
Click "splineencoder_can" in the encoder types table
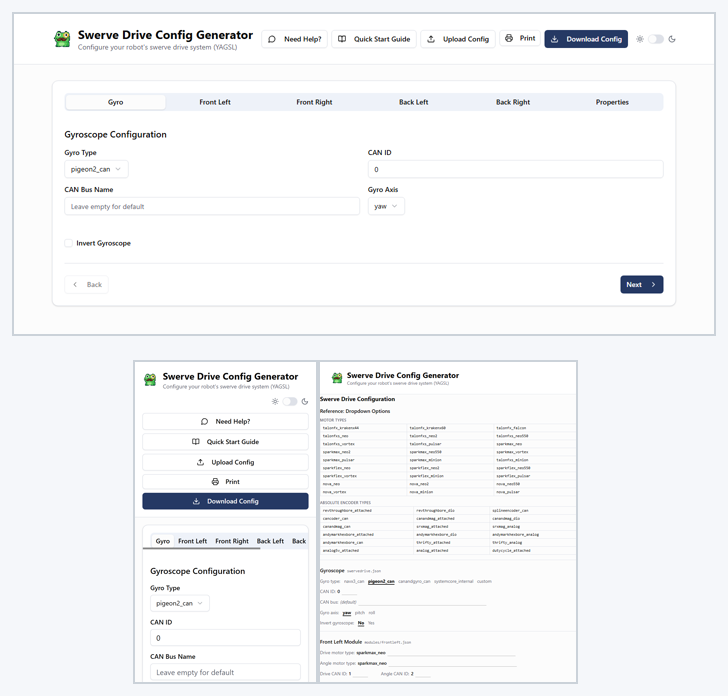point(510,511)
